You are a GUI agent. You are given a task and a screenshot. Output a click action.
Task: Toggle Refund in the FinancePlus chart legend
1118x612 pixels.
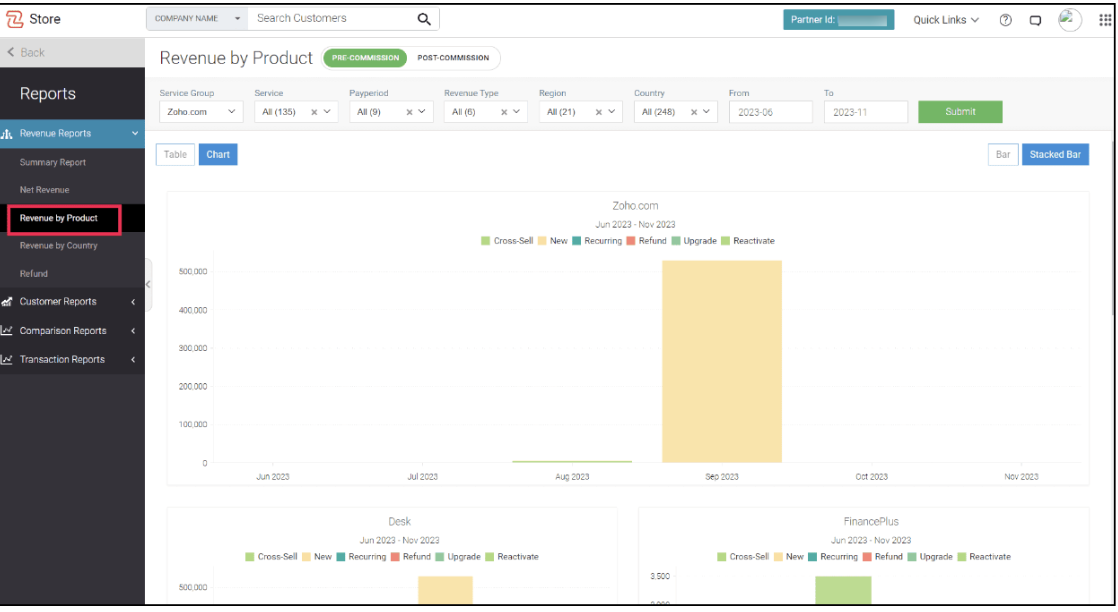tap(883, 557)
